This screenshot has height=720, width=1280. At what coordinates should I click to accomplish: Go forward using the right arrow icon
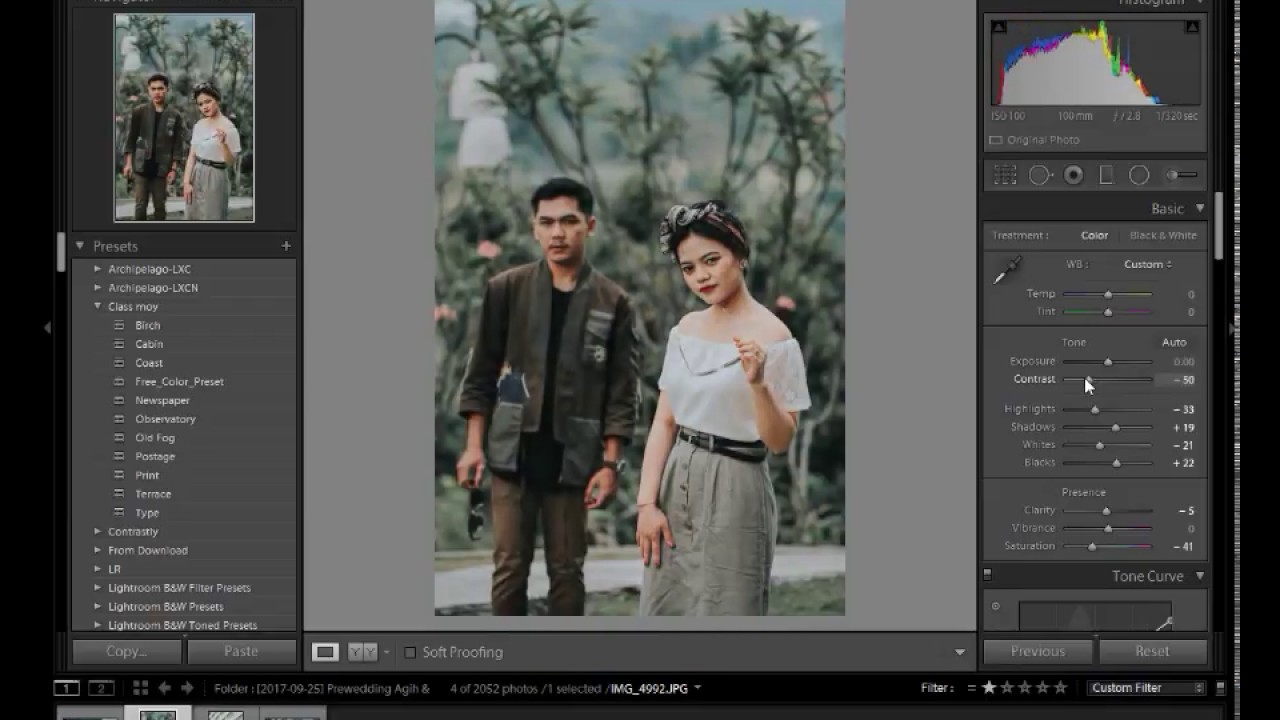[189, 688]
